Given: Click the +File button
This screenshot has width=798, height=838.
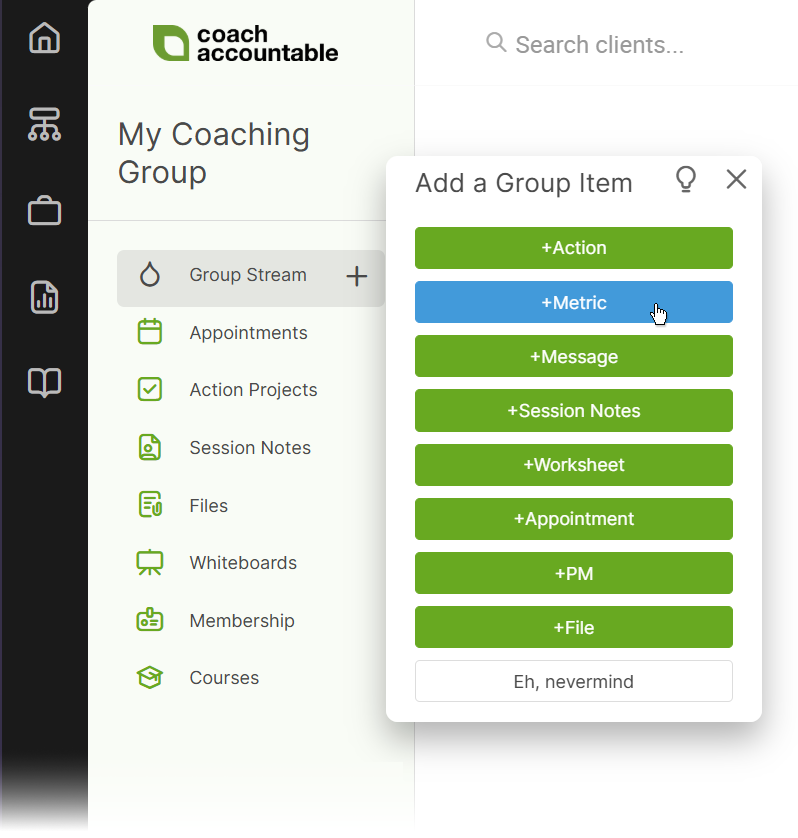Looking at the screenshot, I should point(574,627).
